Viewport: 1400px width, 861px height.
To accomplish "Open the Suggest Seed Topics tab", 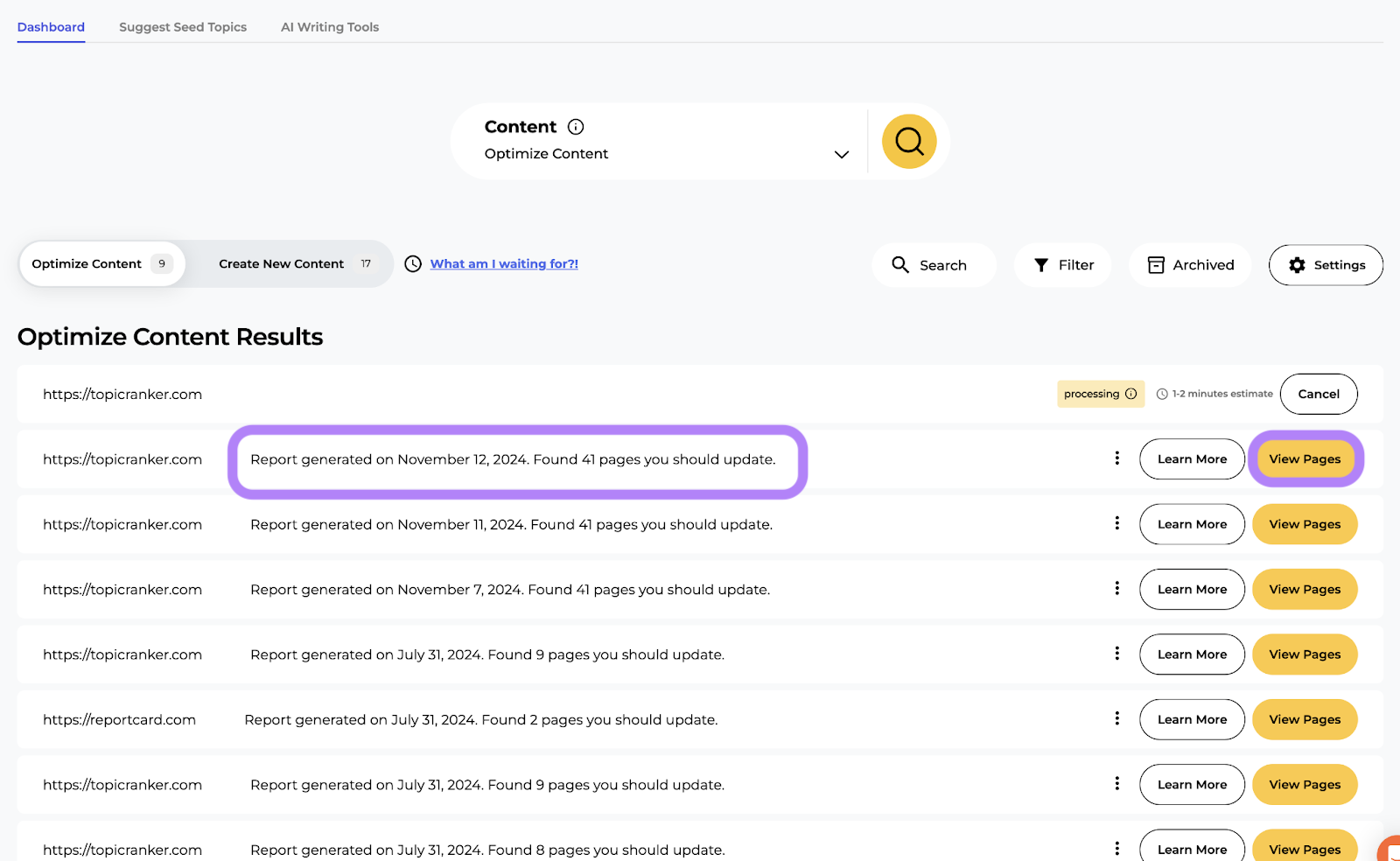I will (183, 27).
